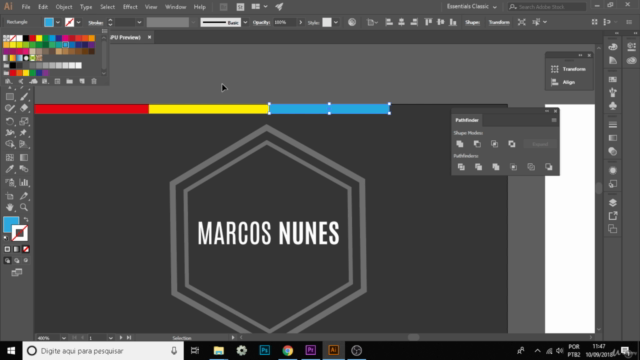Click Unite in Pathfinder shape modes
Image resolution: width=640 pixels, height=360 pixels.
460,144
